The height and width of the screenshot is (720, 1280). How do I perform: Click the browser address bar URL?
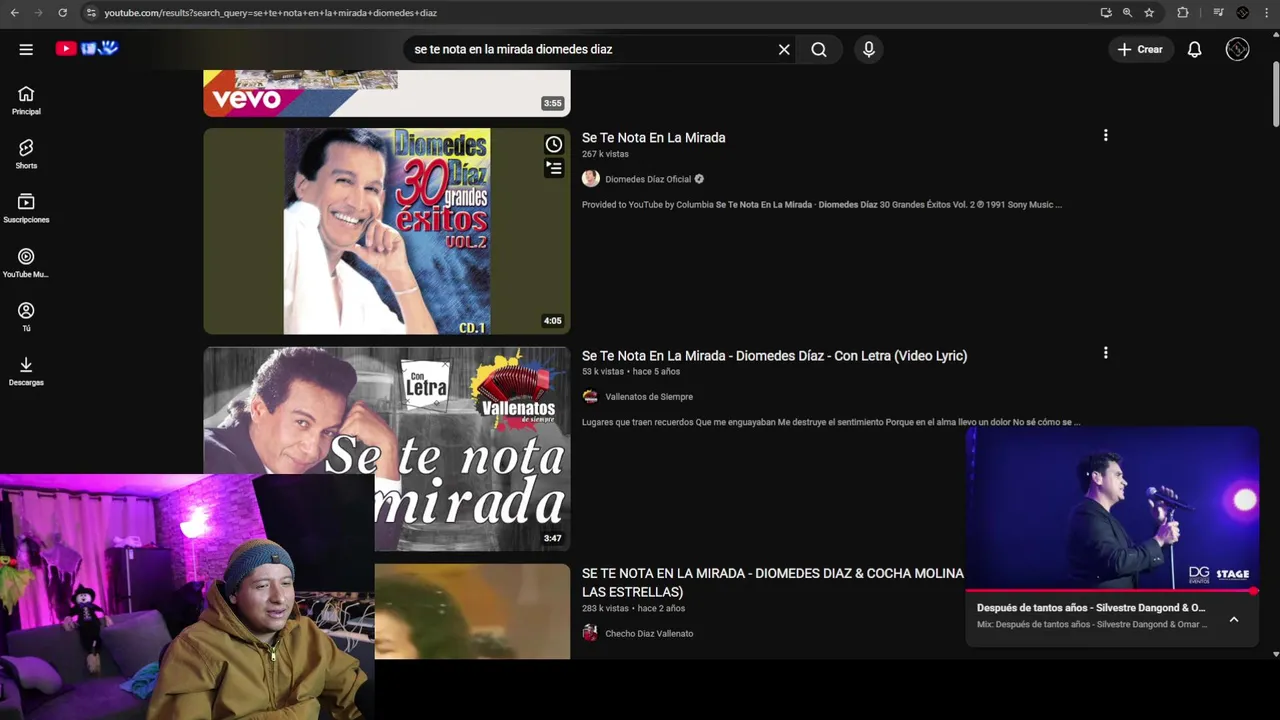tap(270, 13)
